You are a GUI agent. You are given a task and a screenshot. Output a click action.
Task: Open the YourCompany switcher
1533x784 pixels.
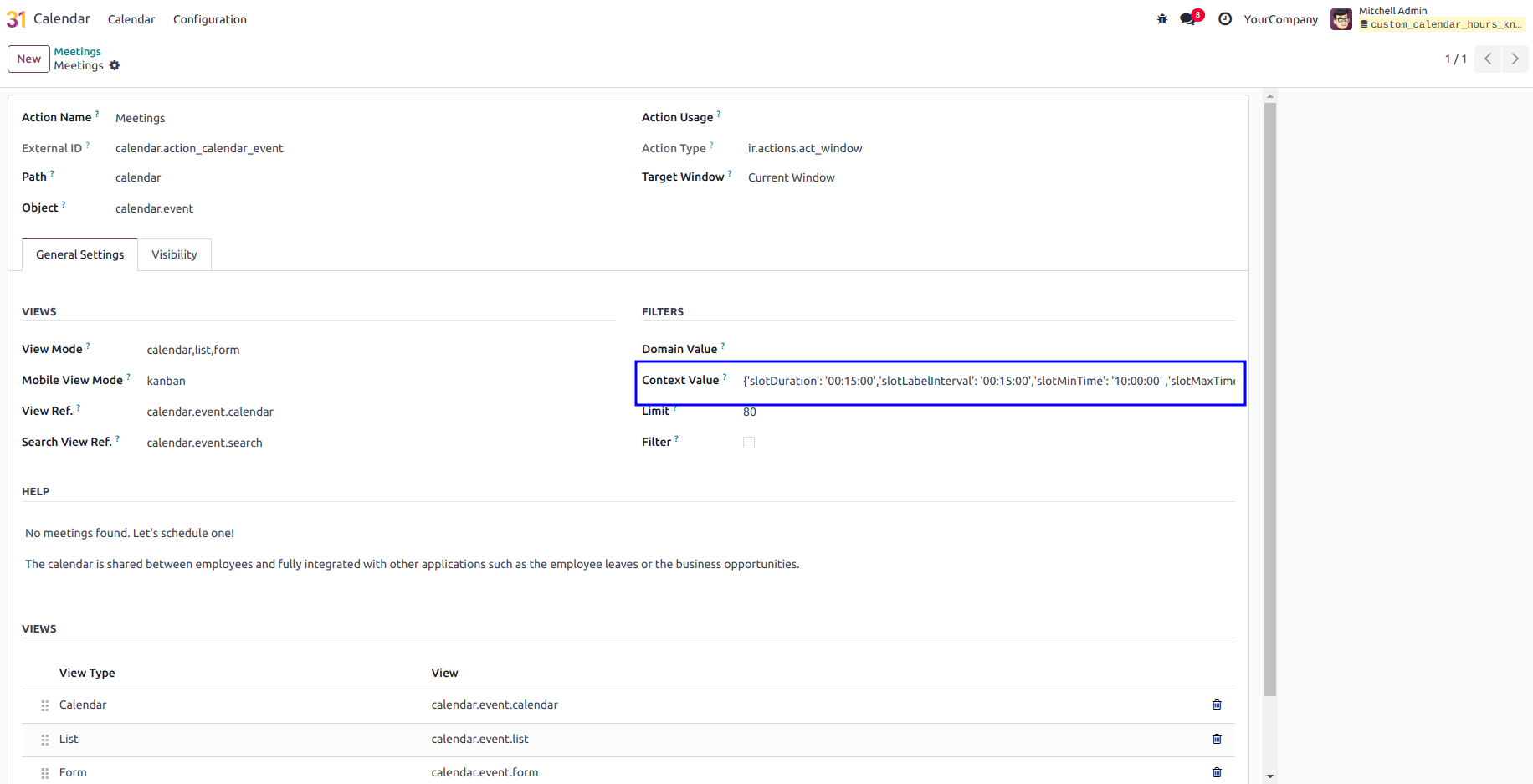click(1280, 19)
